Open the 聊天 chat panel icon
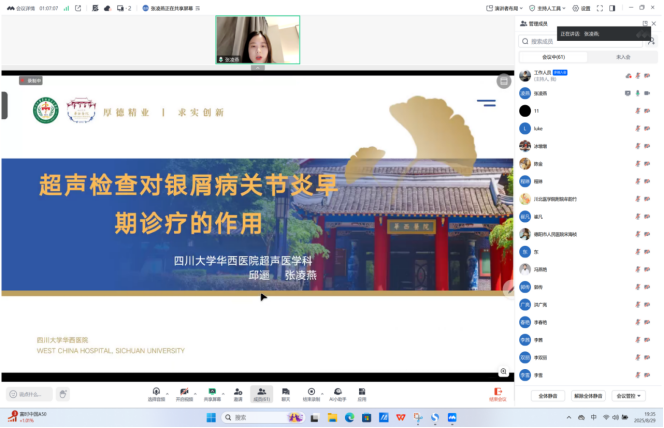 tap(285, 391)
